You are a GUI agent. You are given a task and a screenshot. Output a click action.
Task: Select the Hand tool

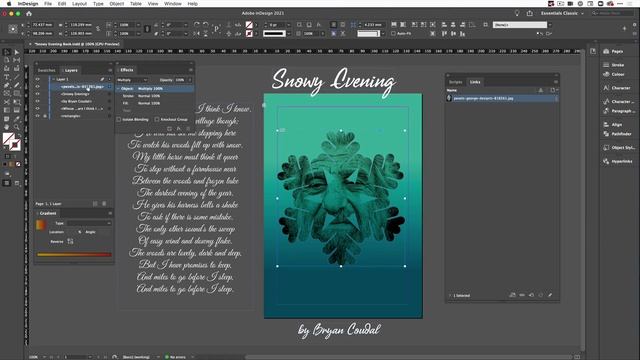pyautogui.click(x=7, y=127)
